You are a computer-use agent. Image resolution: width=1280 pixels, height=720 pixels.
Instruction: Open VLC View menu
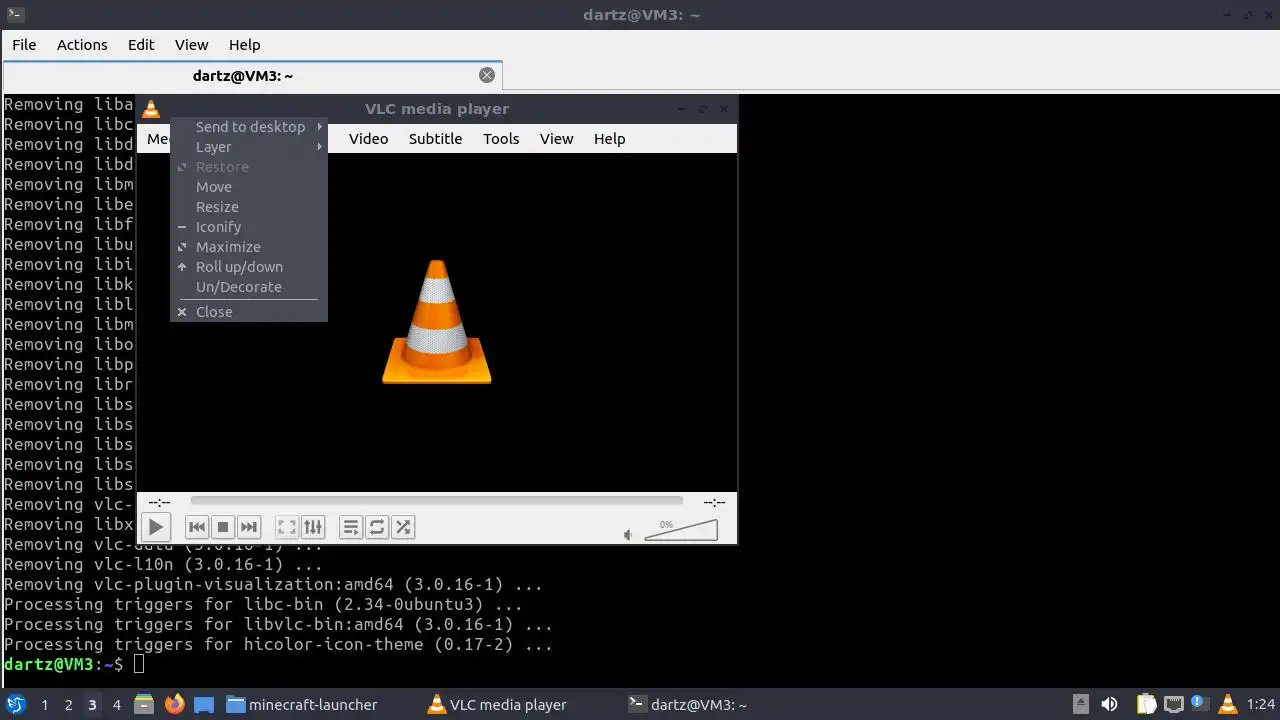[x=556, y=139]
